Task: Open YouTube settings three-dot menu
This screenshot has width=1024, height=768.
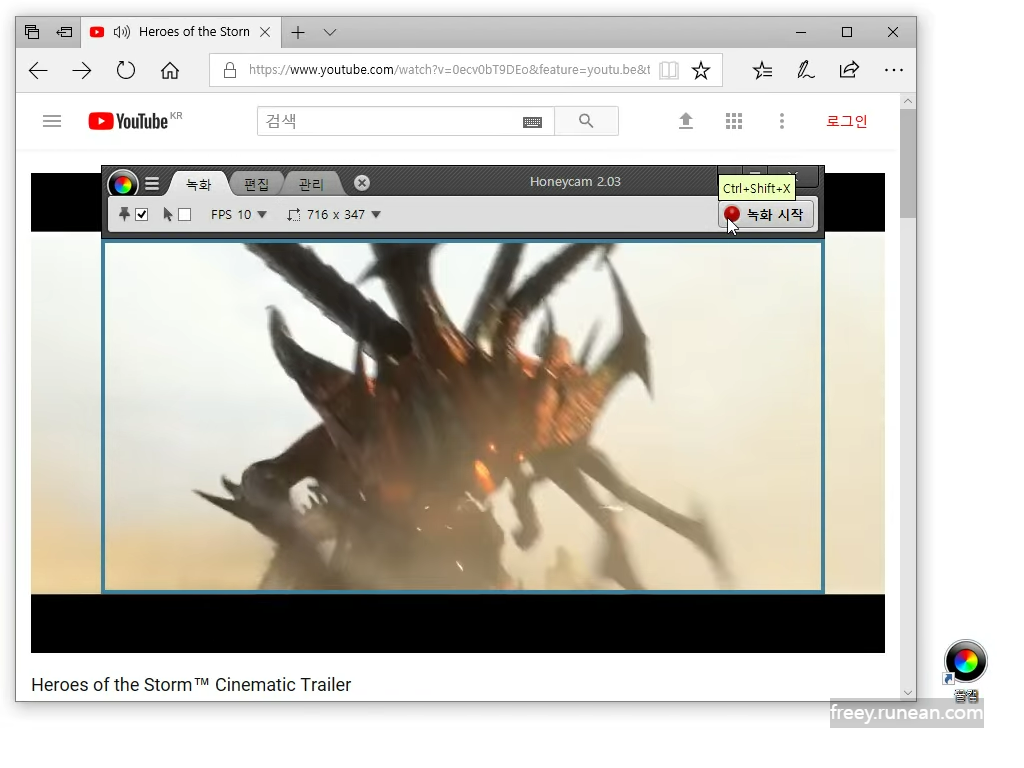Action: (782, 121)
